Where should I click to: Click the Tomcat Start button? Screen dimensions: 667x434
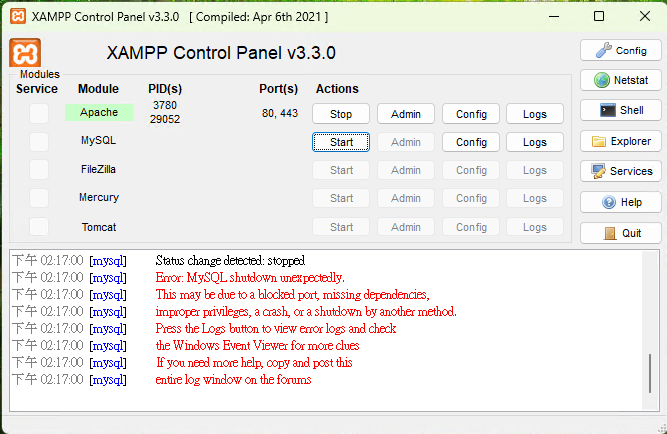click(341, 227)
